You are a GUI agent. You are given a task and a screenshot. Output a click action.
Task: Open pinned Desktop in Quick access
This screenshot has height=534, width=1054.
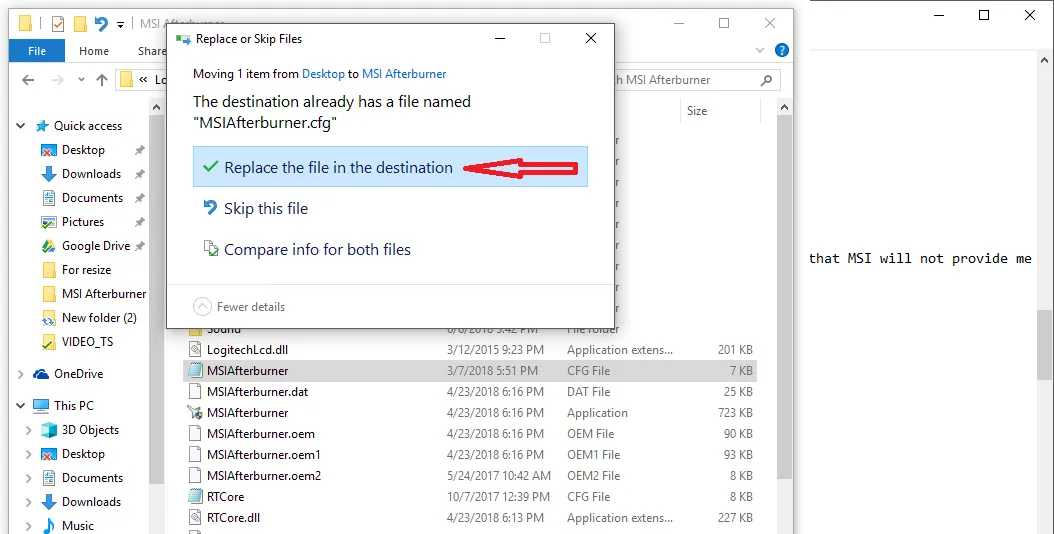click(x=83, y=150)
